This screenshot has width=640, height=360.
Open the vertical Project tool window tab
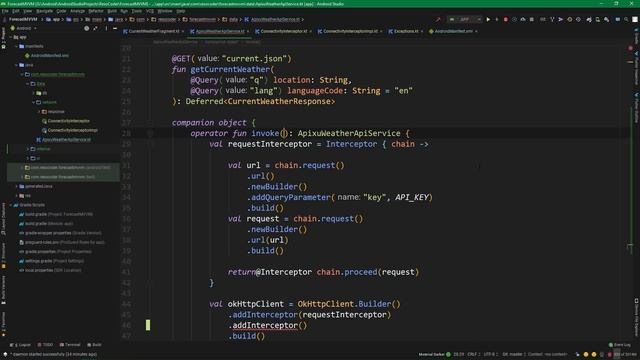click(3, 38)
